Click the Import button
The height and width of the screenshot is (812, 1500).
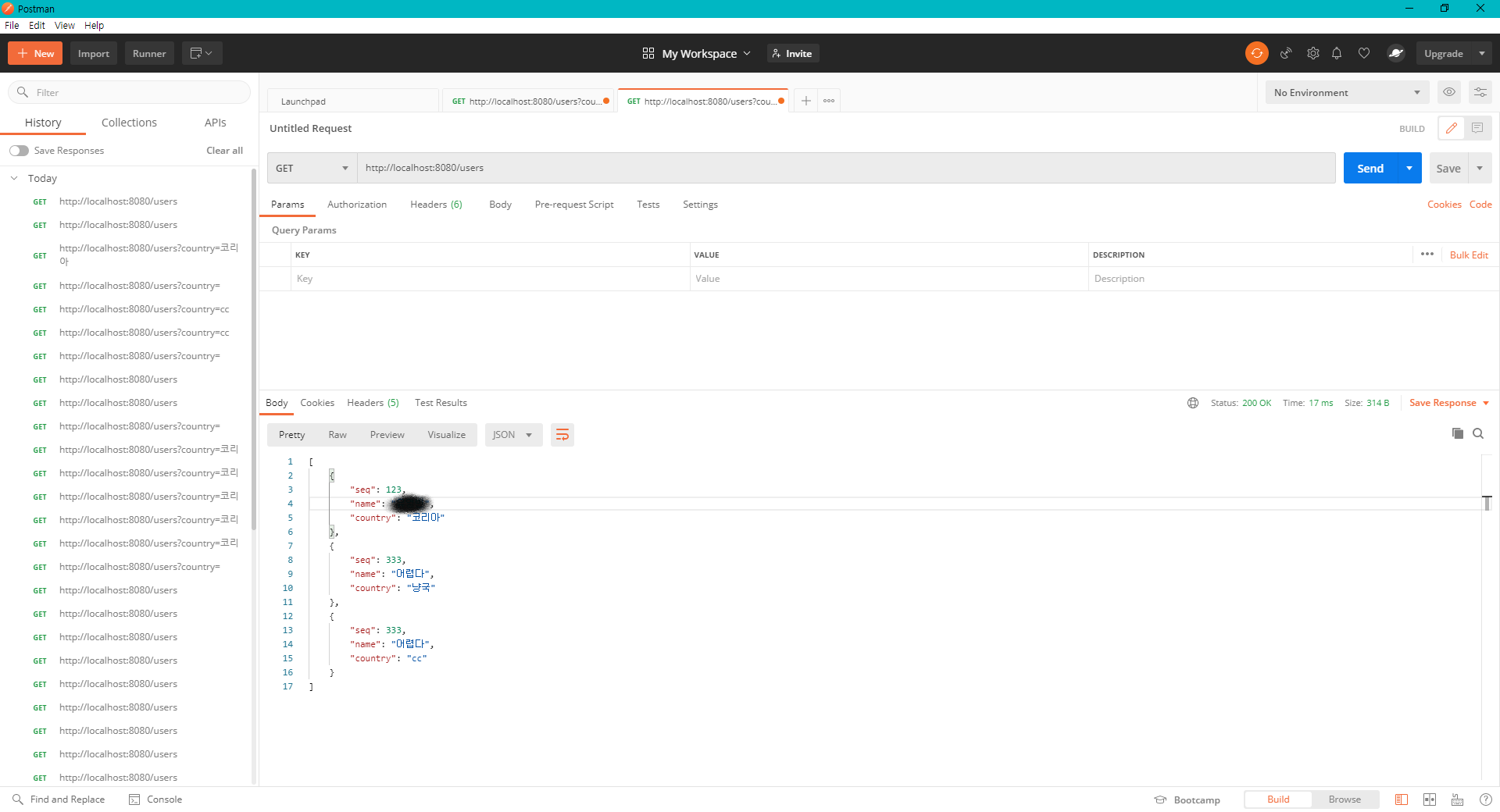[x=94, y=53]
